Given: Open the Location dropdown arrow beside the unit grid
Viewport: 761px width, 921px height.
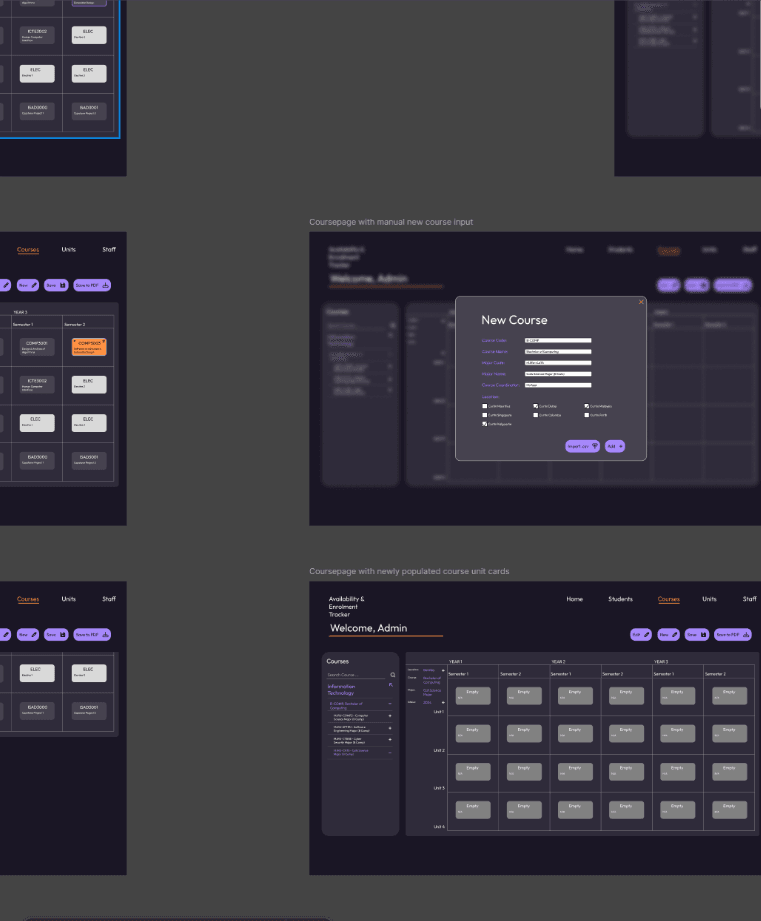Looking at the screenshot, I should click(x=443, y=670).
